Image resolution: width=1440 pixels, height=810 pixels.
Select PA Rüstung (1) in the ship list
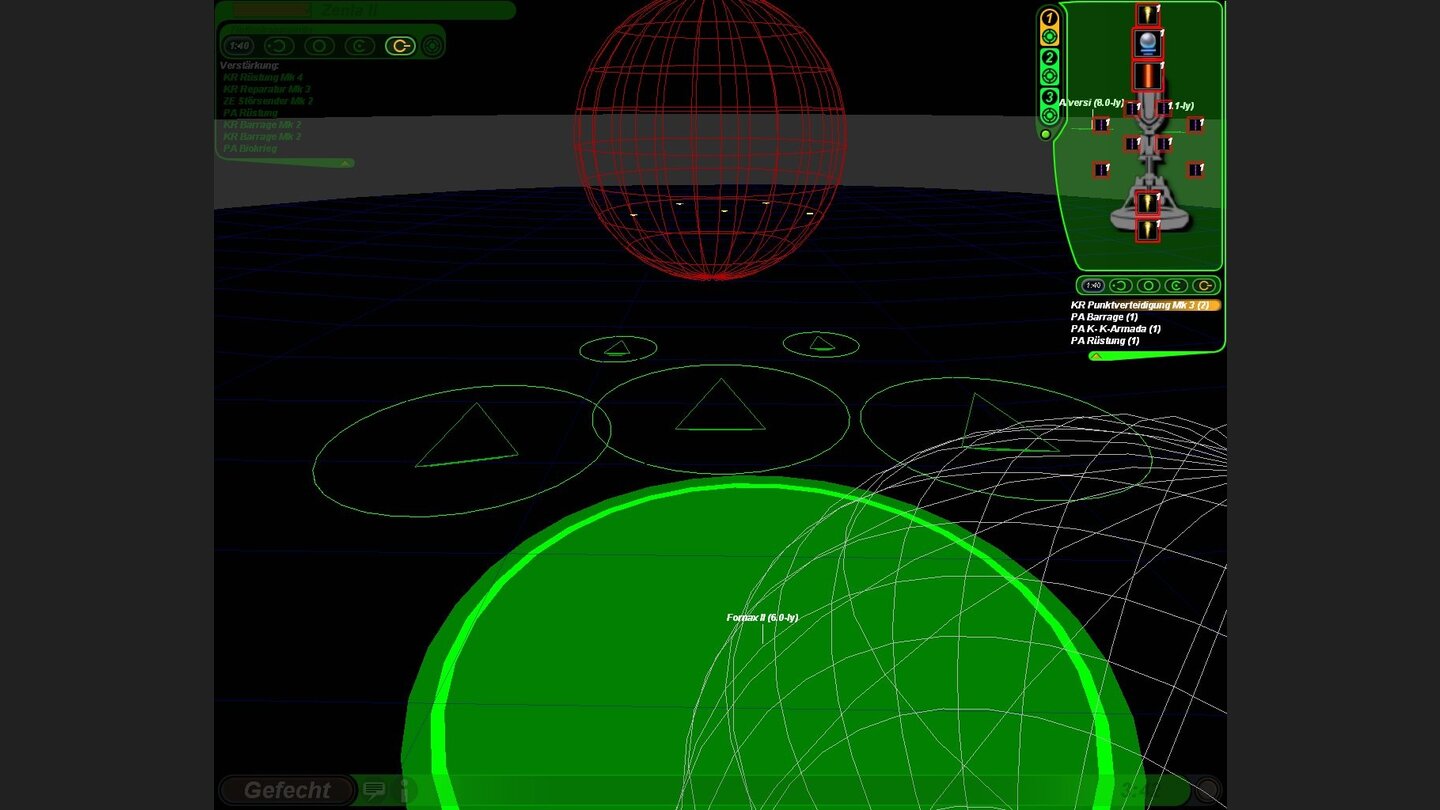pos(1105,341)
